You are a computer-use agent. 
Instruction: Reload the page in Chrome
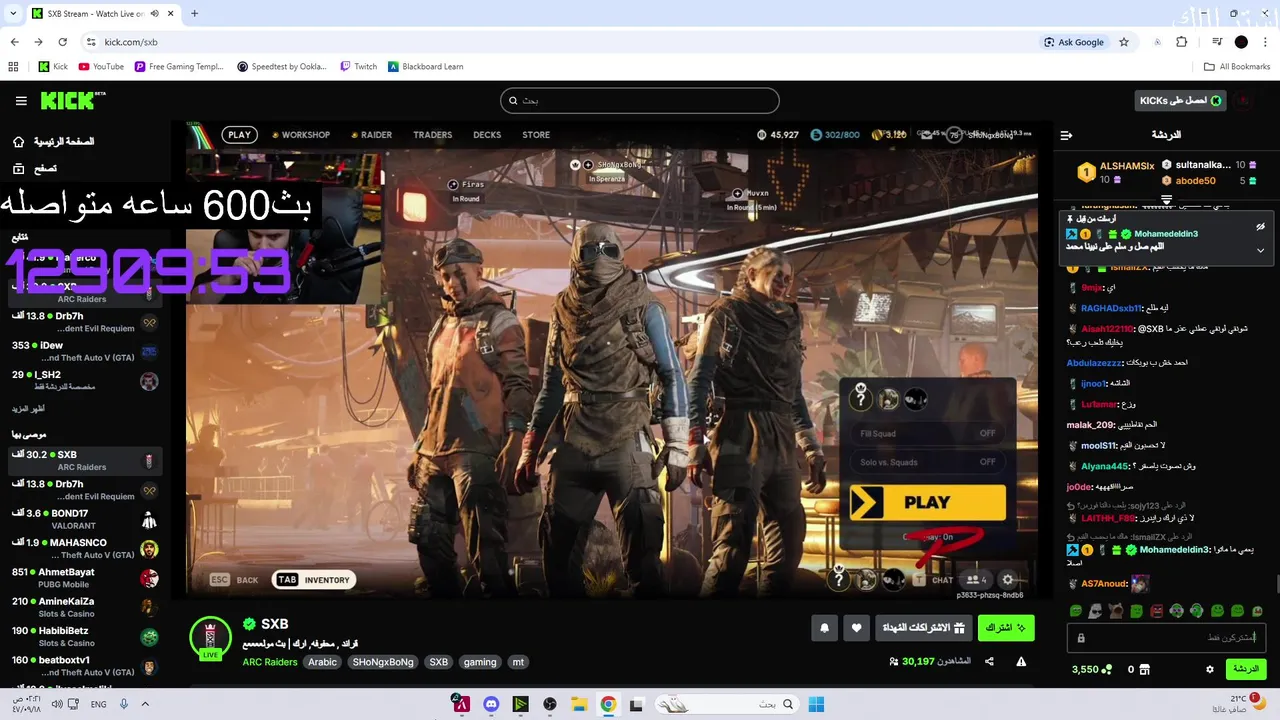click(x=62, y=42)
